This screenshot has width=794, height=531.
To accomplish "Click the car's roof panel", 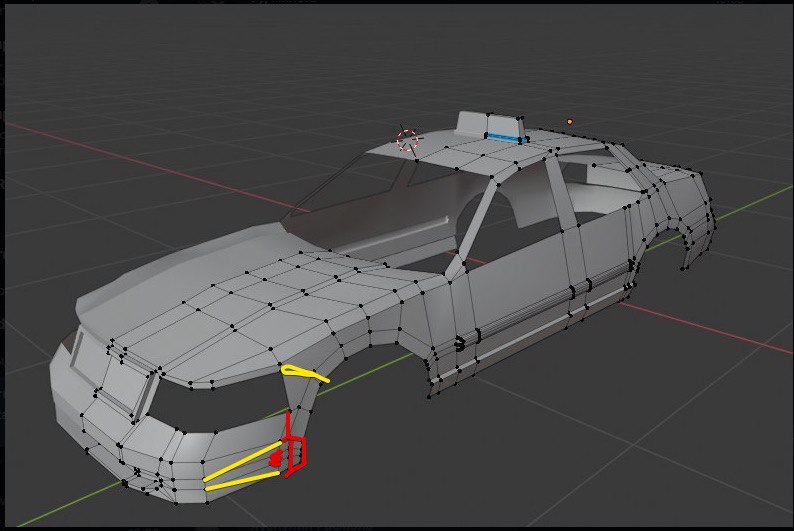I will [486, 152].
